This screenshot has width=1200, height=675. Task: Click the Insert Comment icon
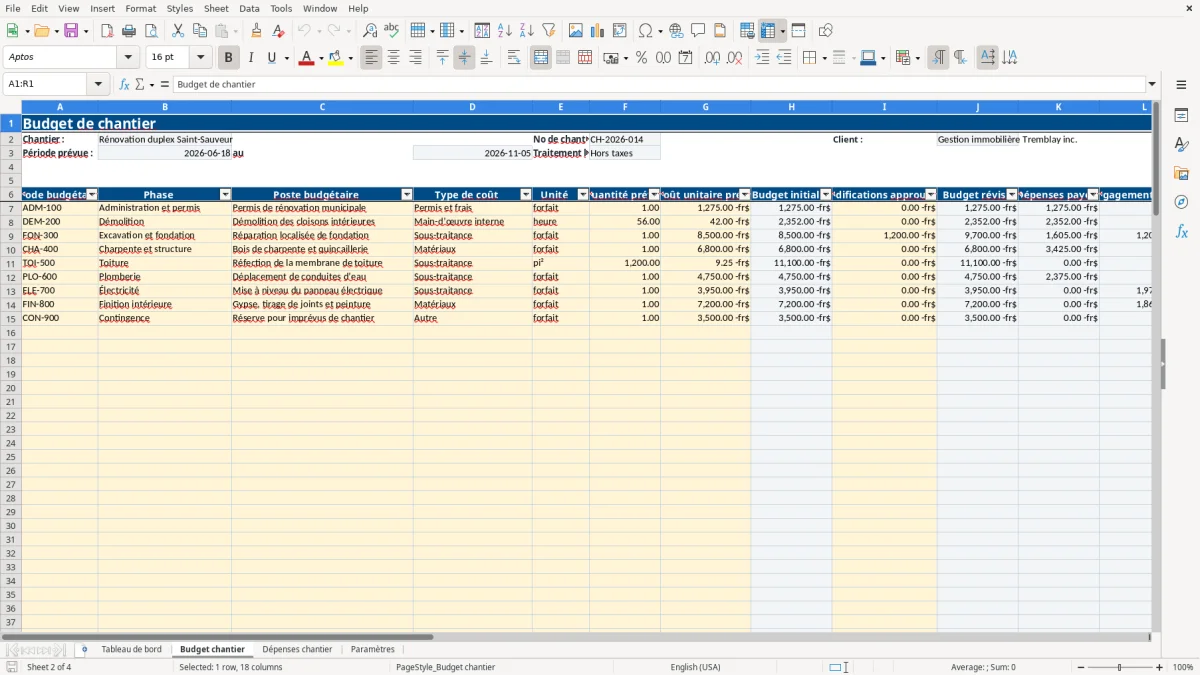[x=698, y=31]
